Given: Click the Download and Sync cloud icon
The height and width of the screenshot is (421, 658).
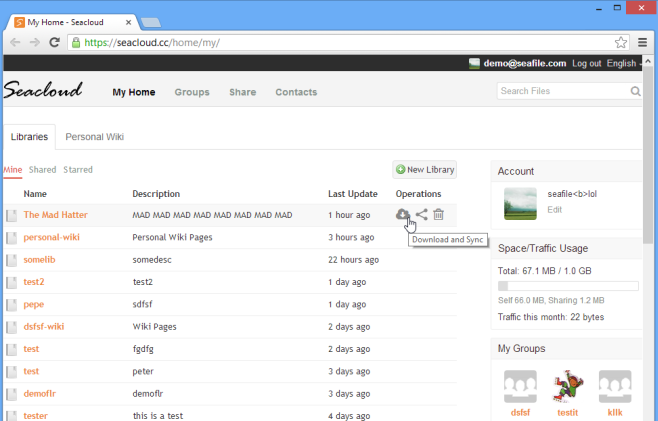Looking at the screenshot, I should pyautogui.click(x=402, y=214).
